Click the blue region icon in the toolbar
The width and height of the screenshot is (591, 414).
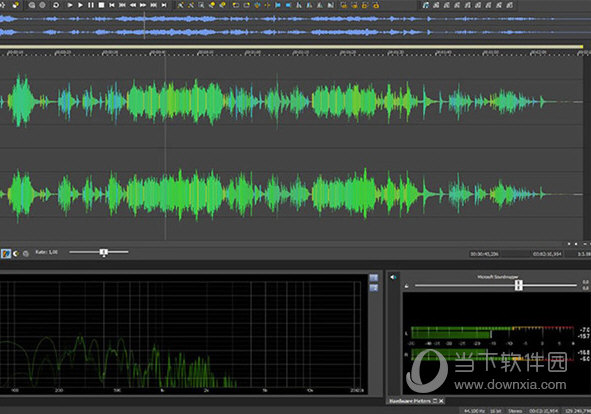[289, 5]
